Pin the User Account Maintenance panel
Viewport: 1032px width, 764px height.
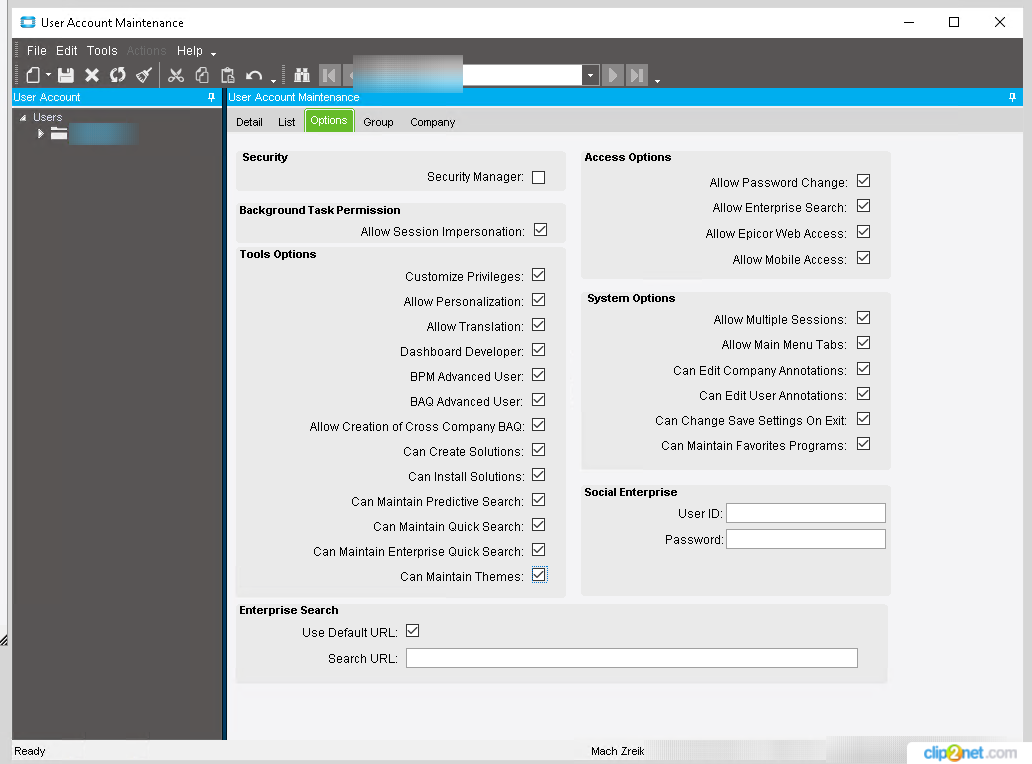tap(1012, 97)
